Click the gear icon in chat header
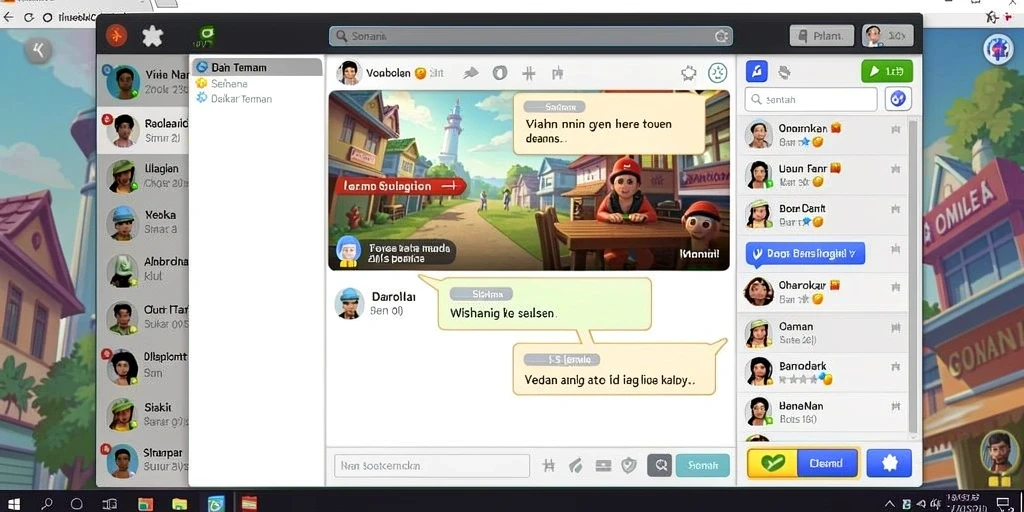 688,73
